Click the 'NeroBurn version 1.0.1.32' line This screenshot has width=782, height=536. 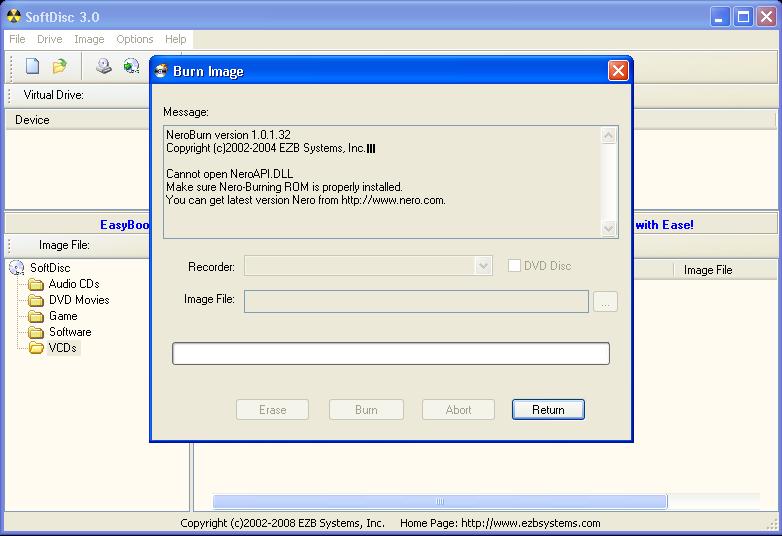228,135
